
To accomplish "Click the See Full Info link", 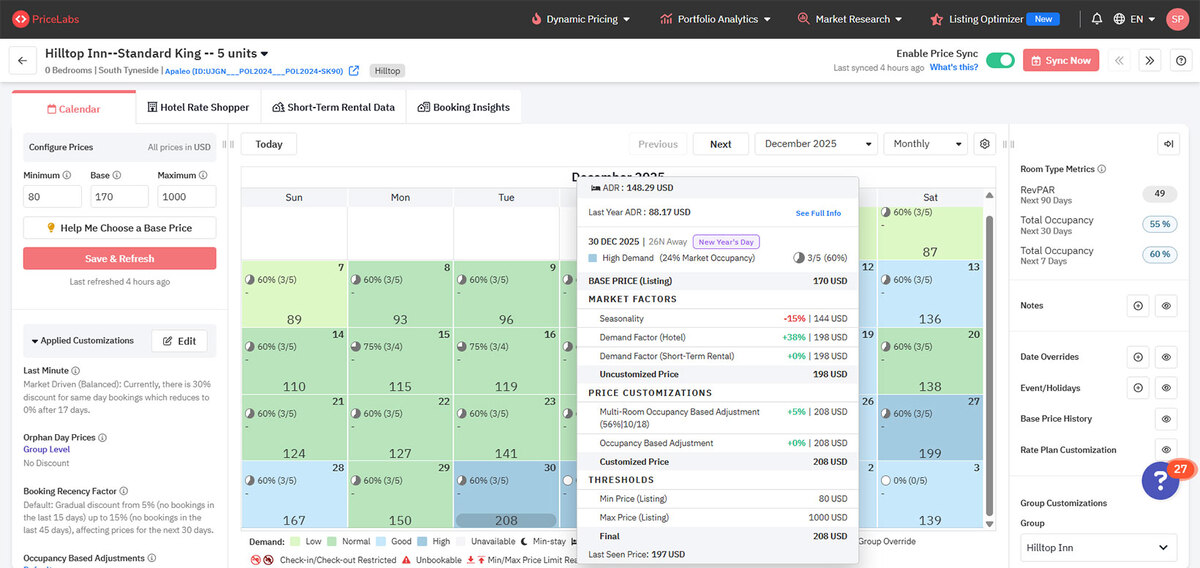I will pos(818,213).
